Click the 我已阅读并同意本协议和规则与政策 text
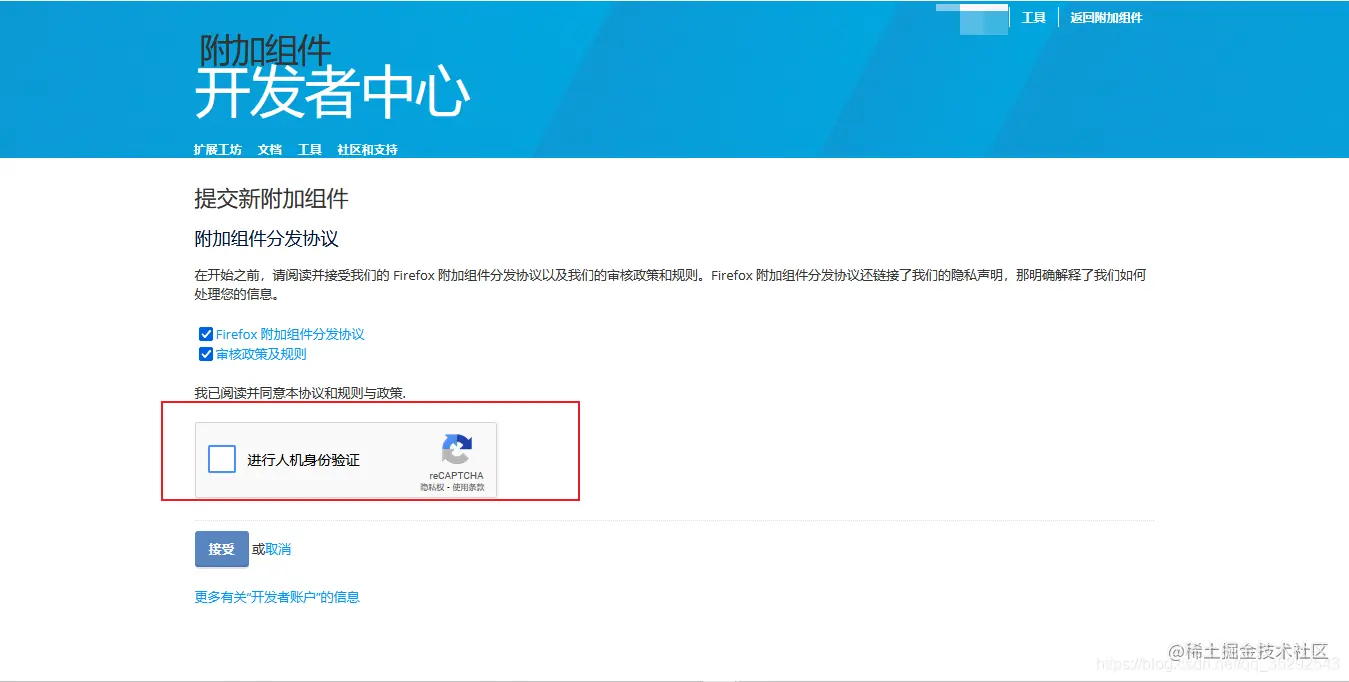This screenshot has width=1349, height=682. pos(300,394)
